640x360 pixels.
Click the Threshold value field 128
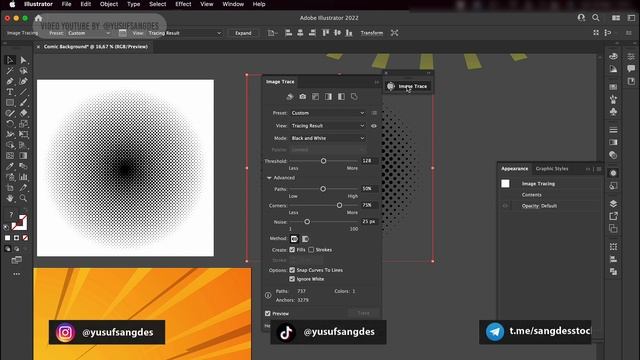[x=369, y=161]
